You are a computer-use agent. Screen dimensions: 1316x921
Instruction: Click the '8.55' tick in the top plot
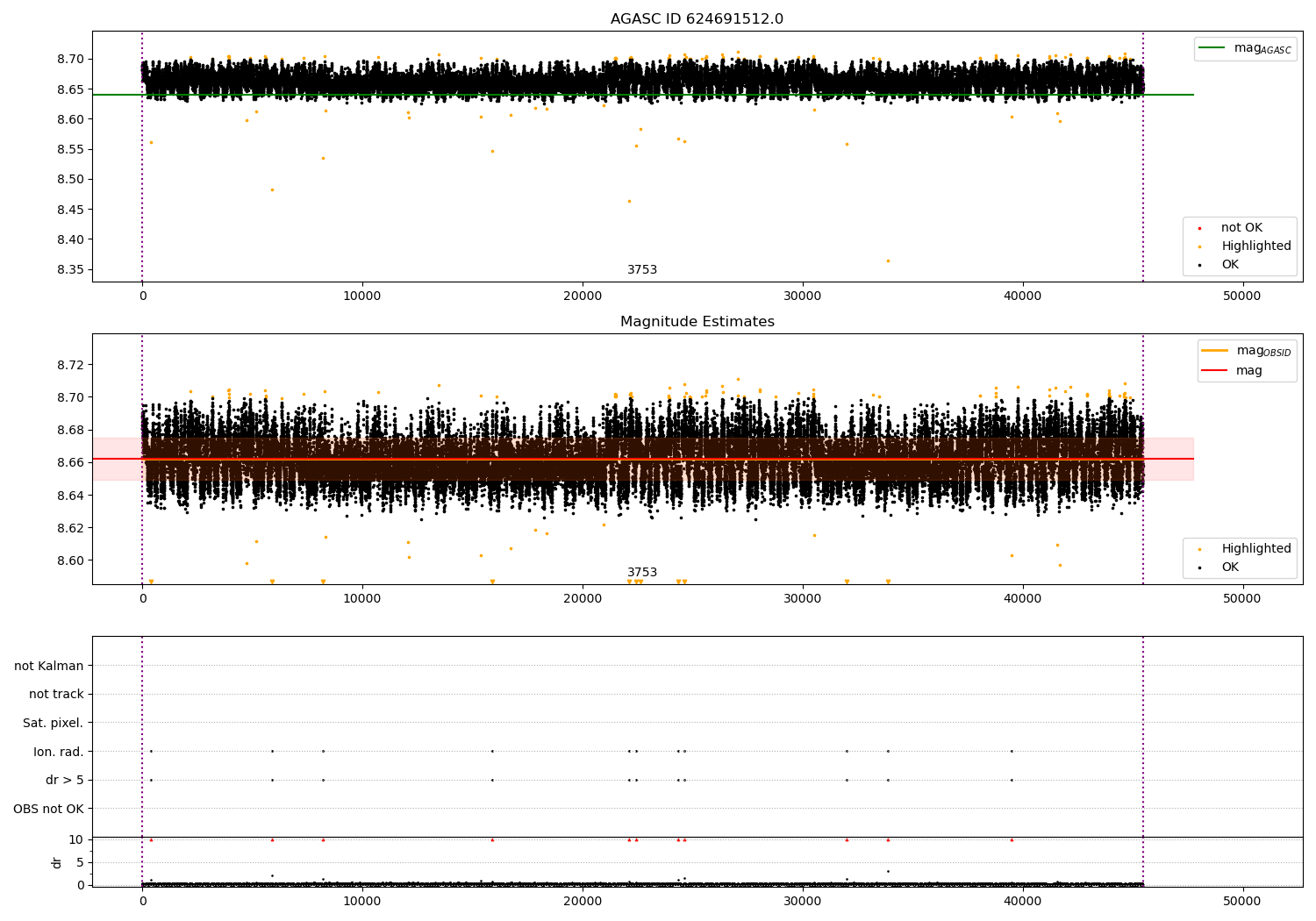tap(70, 149)
